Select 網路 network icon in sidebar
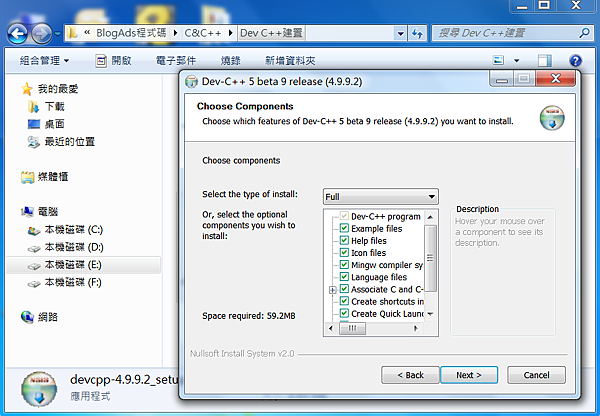Image resolution: width=600 pixels, height=416 pixels. 27,317
